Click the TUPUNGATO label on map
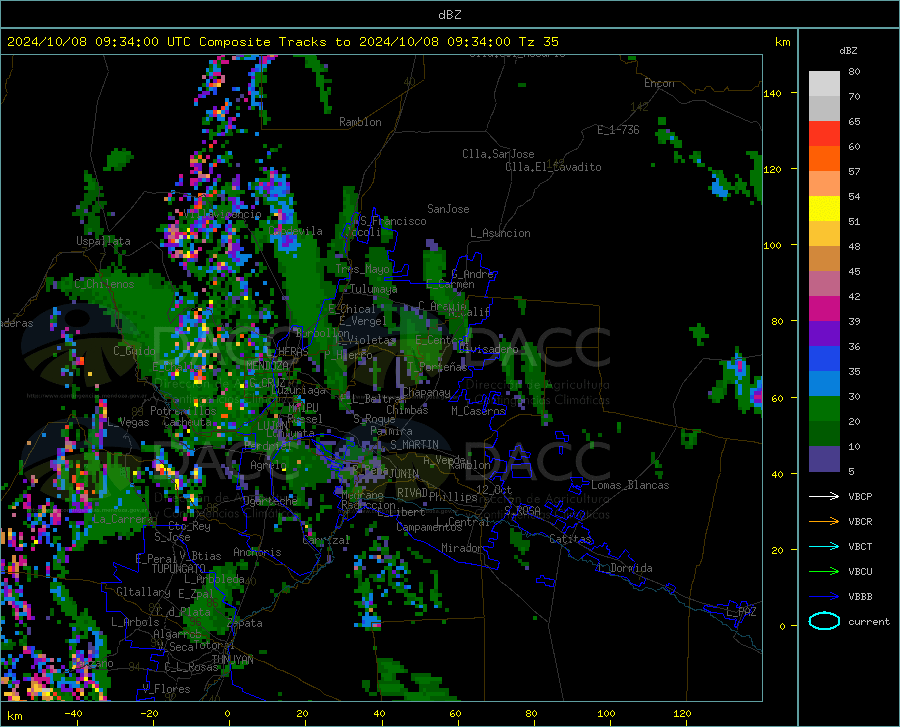The height and width of the screenshot is (727, 900). pos(179,569)
